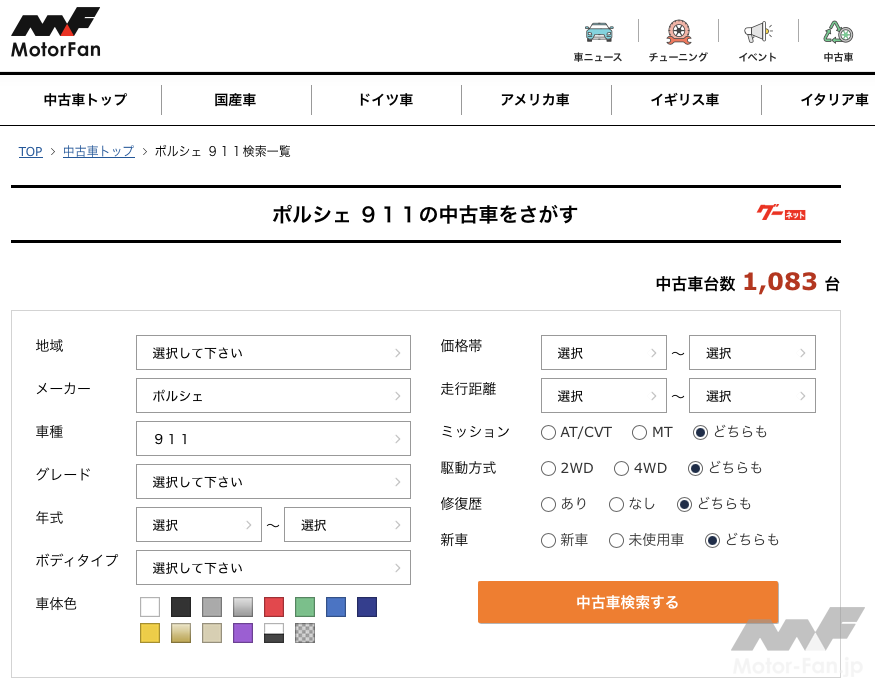Viewport: 875px width, 687px height.
Task: Expand the グレード grade dropdown
Action: (x=273, y=482)
